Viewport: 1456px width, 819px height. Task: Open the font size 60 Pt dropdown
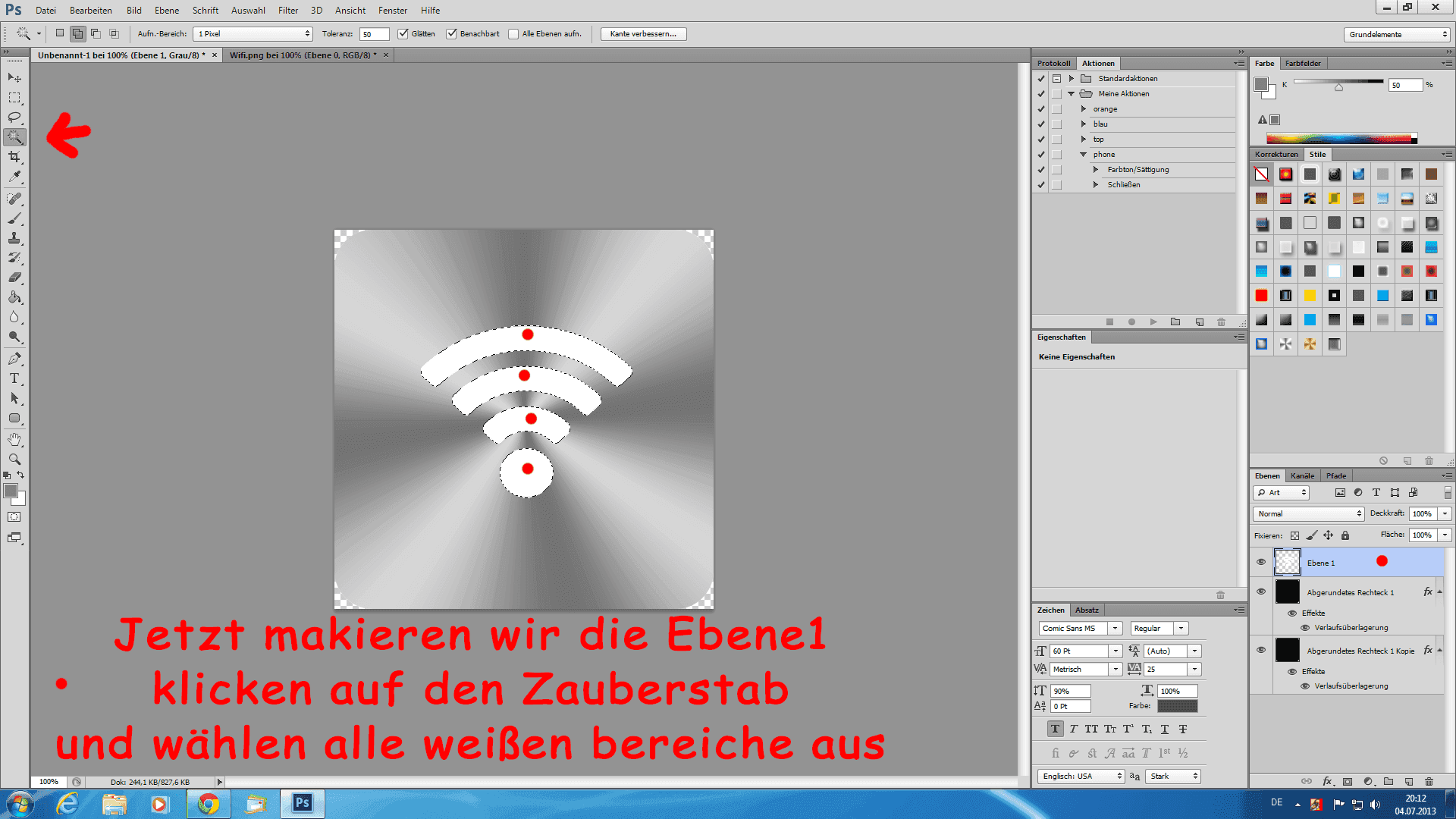tap(1115, 651)
